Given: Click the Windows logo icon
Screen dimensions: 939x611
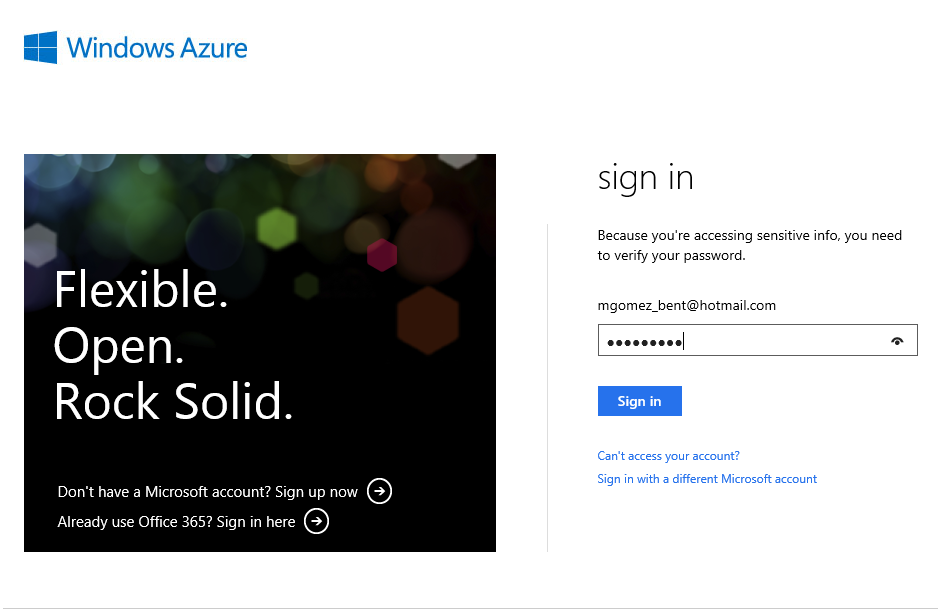Looking at the screenshot, I should pos(41,47).
